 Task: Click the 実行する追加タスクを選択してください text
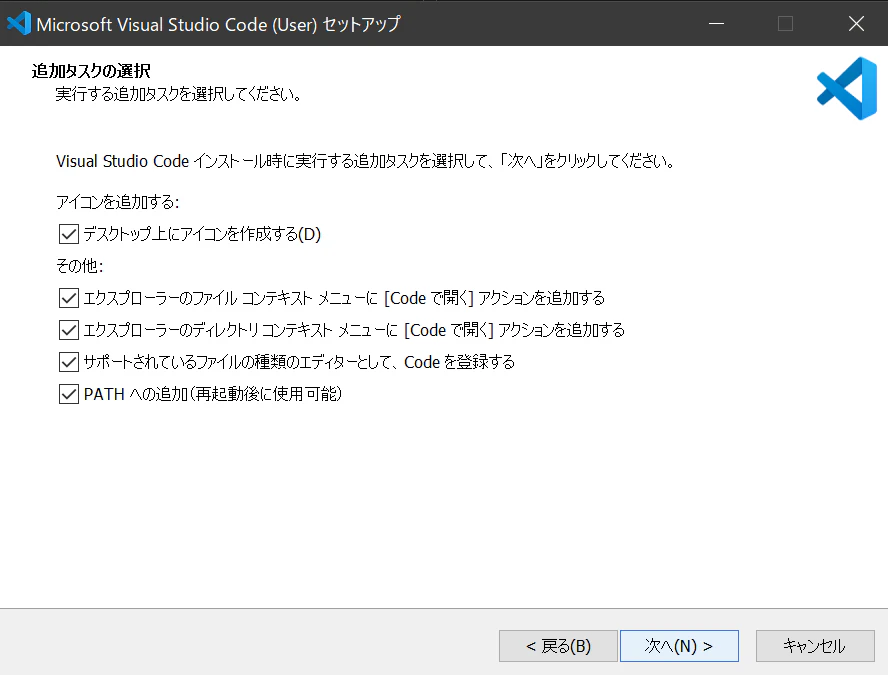coord(178,94)
